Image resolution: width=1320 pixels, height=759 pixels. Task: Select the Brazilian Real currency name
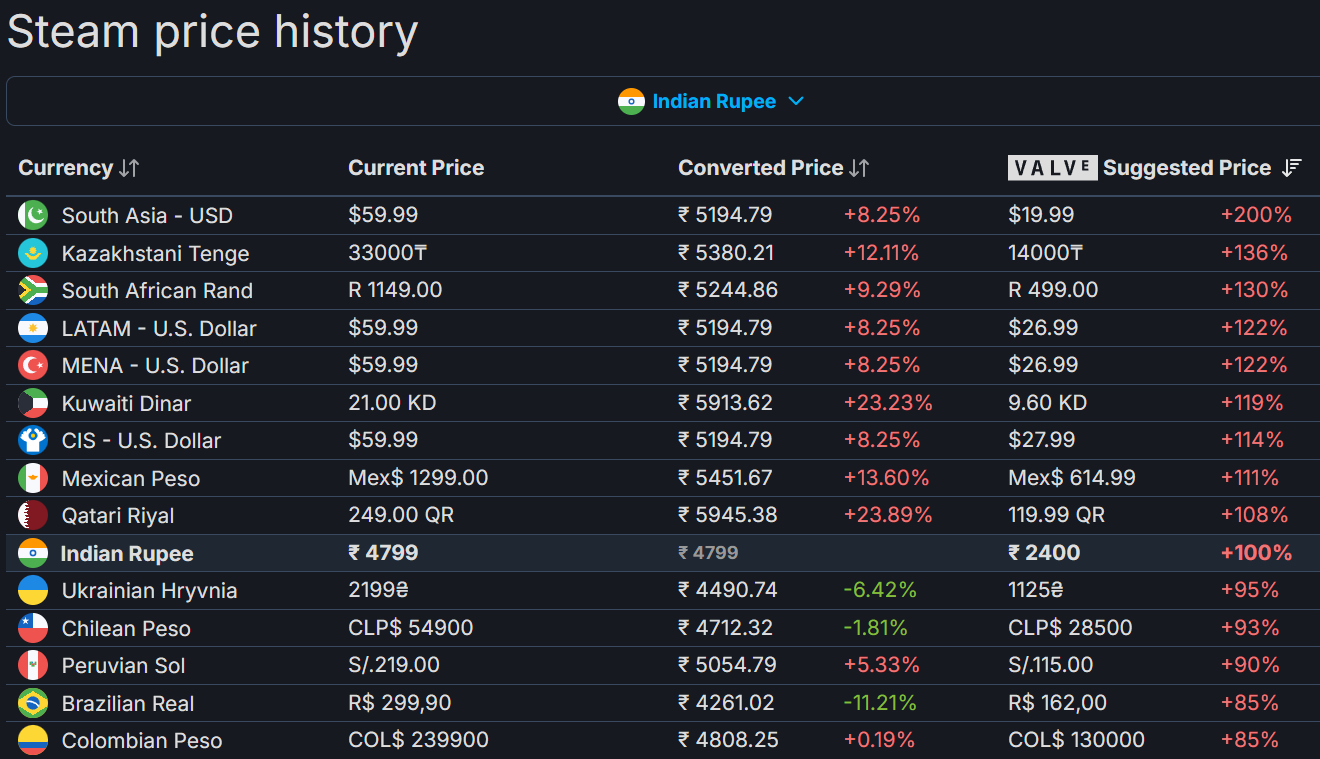point(128,704)
